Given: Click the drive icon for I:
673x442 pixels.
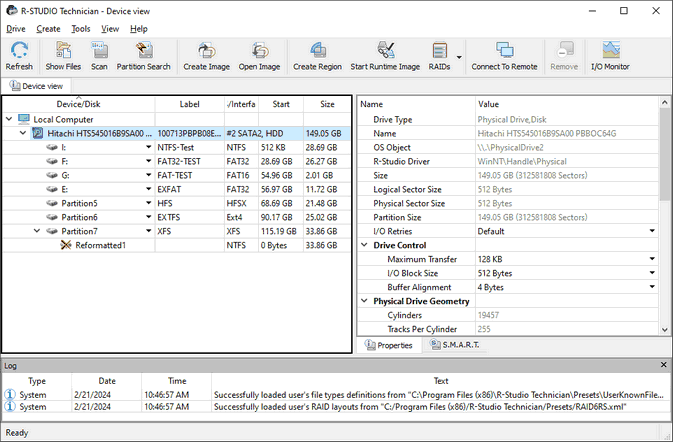Looking at the screenshot, I should pos(52,148).
